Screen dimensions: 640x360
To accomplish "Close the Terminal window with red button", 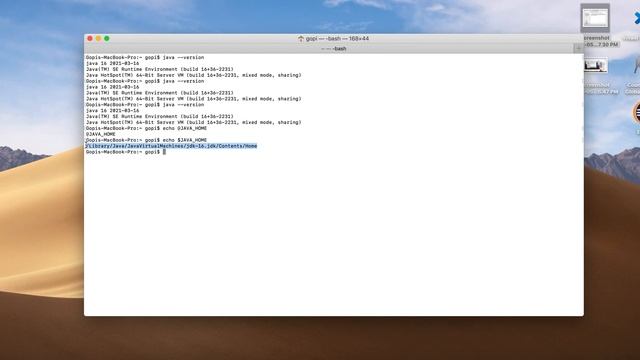I will click(90, 38).
